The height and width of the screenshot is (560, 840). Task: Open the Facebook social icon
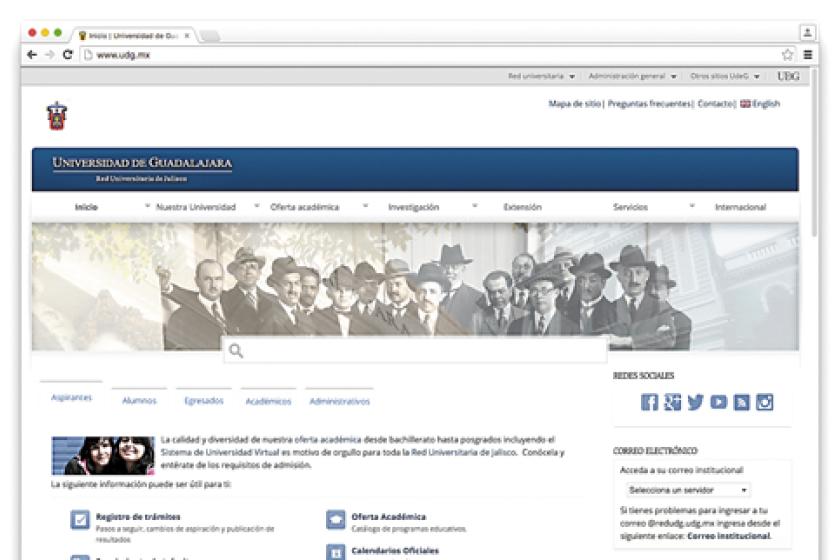point(649,402)
